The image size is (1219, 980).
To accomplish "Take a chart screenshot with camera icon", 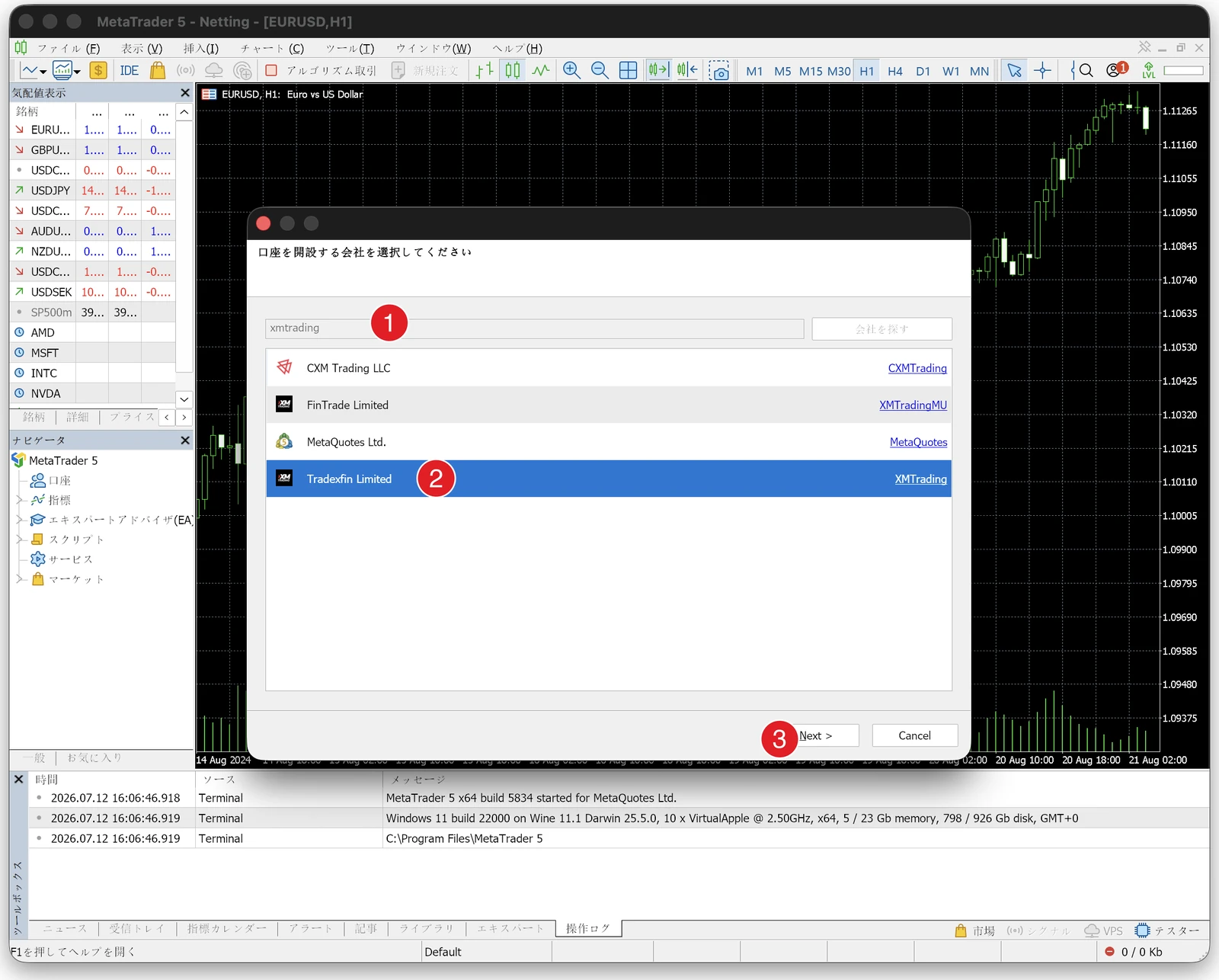I will (718, 71).
